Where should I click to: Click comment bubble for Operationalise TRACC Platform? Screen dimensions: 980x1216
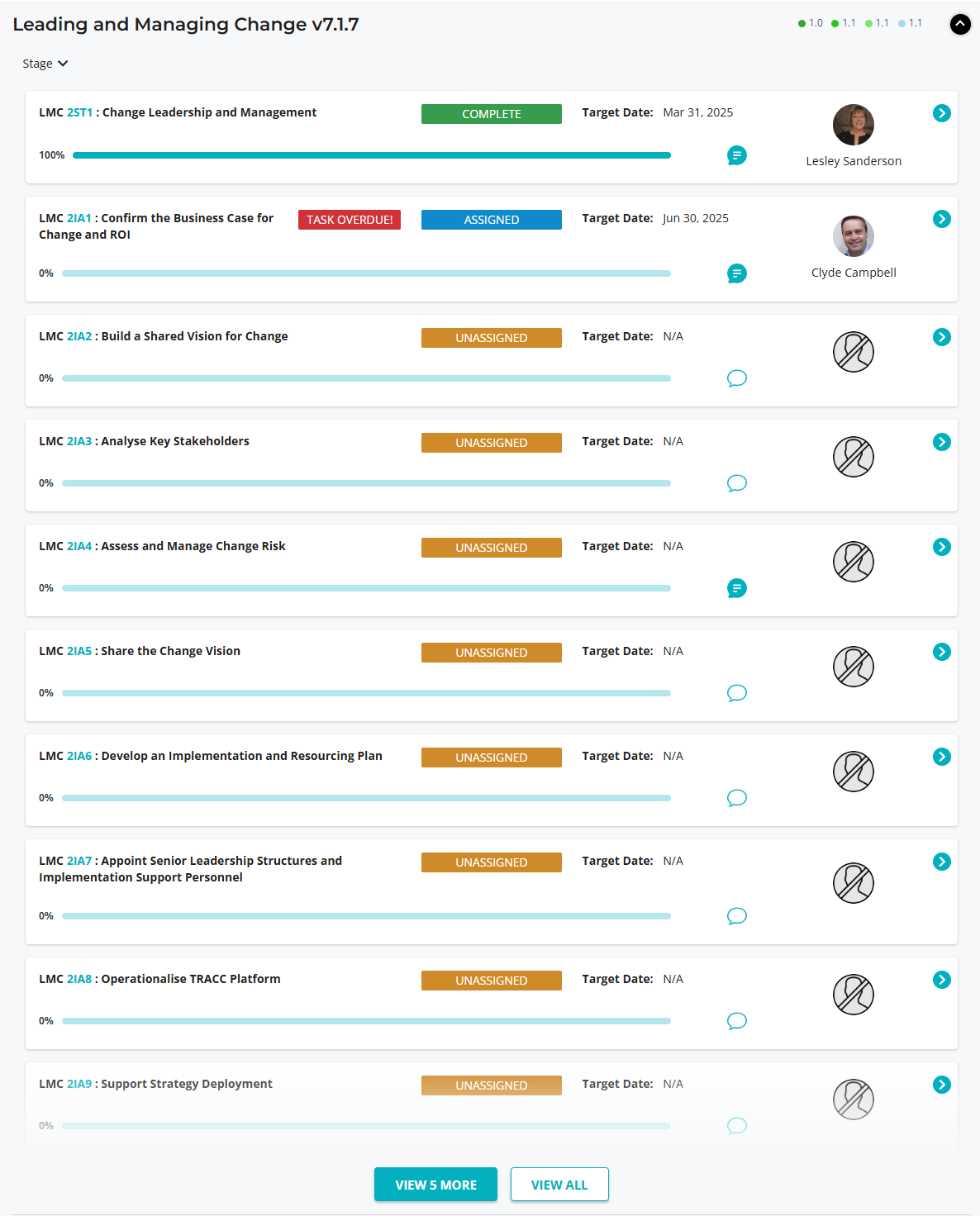736,1021
